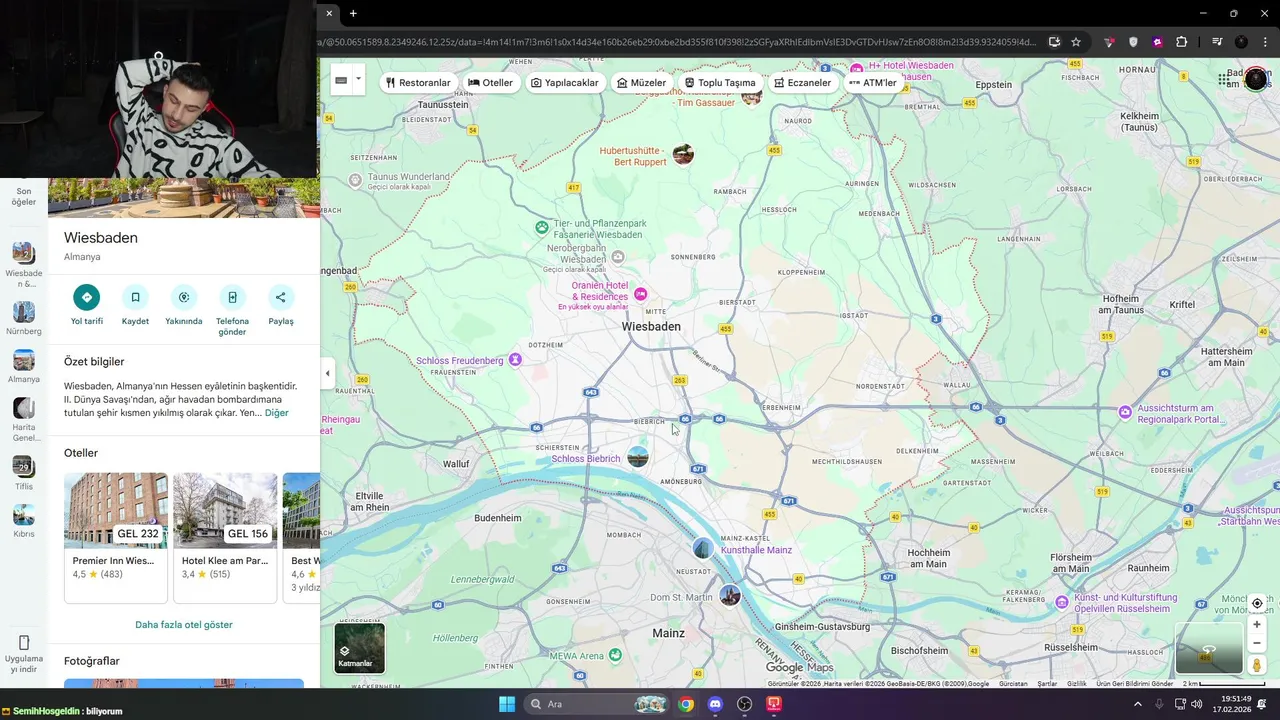Click Schloss Freudenberg map pin

tap(515, 360)
